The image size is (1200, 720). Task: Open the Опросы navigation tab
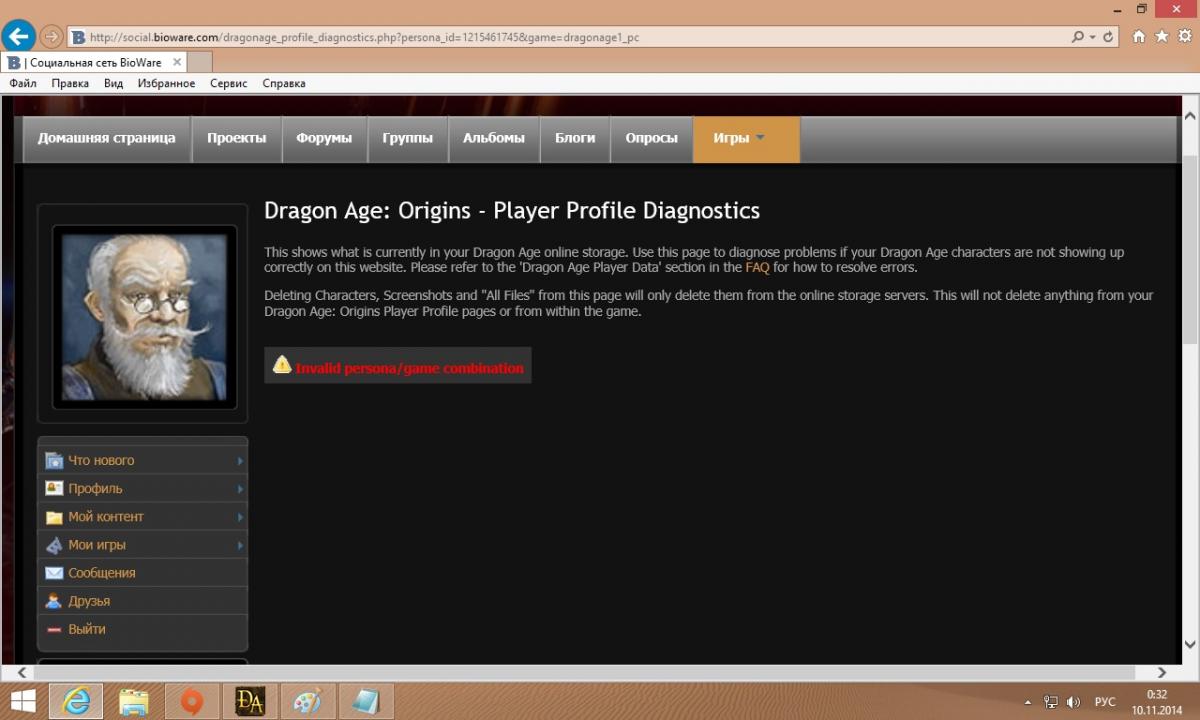pos(652,139)
